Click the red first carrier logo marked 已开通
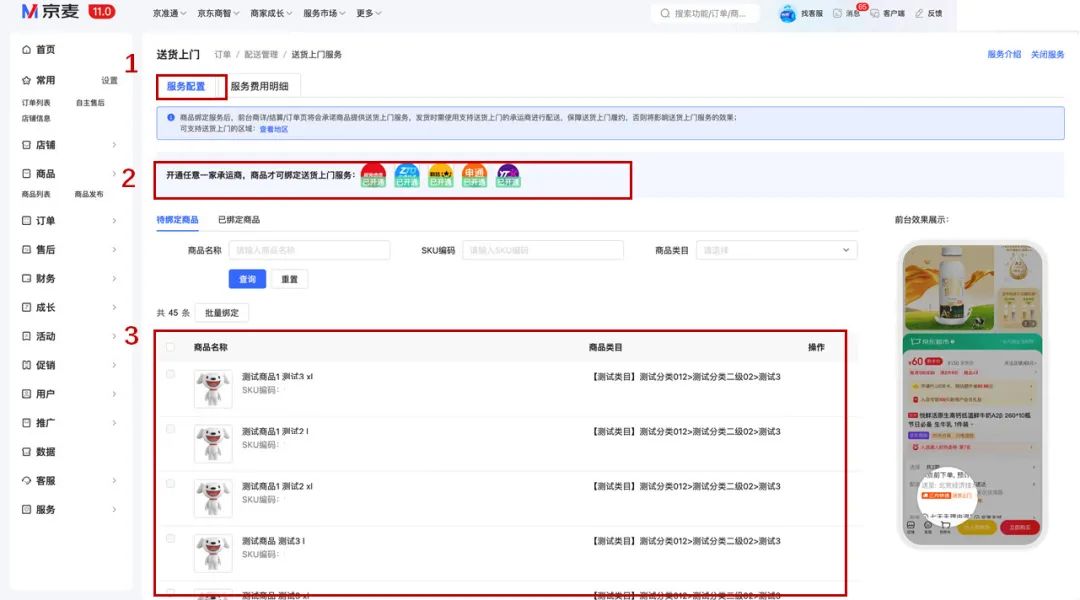This screenshot has width=1080, height=600. [x=373, y=176]
